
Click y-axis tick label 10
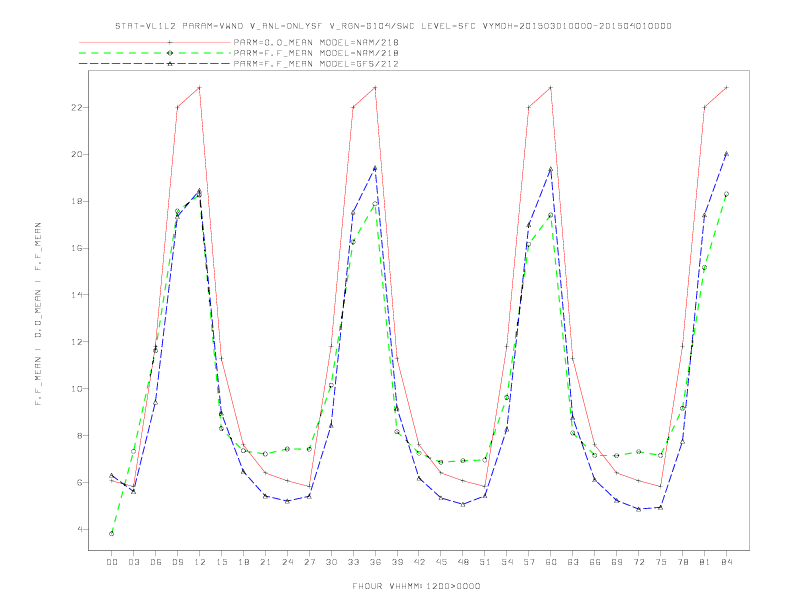(x=77, y=389)
